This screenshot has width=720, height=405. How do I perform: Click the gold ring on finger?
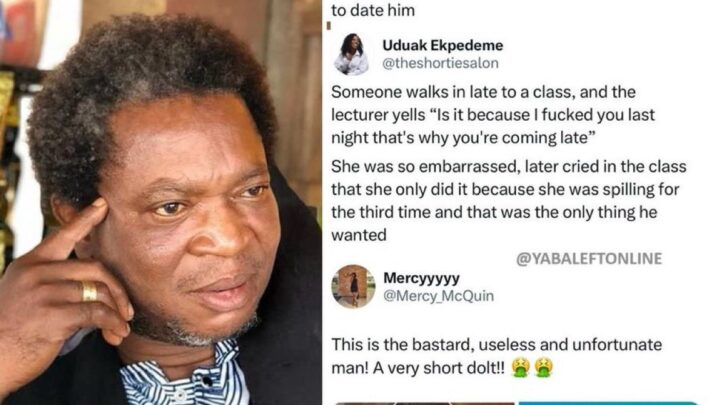(90, 292)
